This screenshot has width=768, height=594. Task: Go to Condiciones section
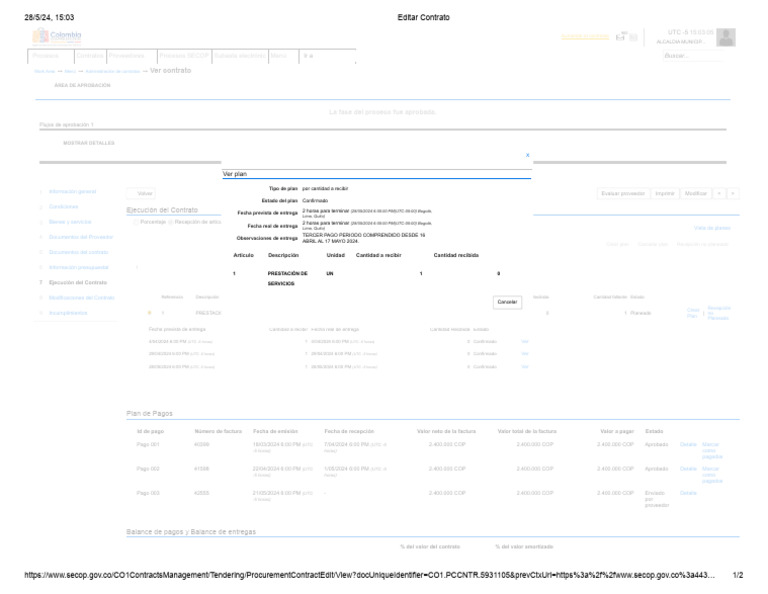[63, 207]
